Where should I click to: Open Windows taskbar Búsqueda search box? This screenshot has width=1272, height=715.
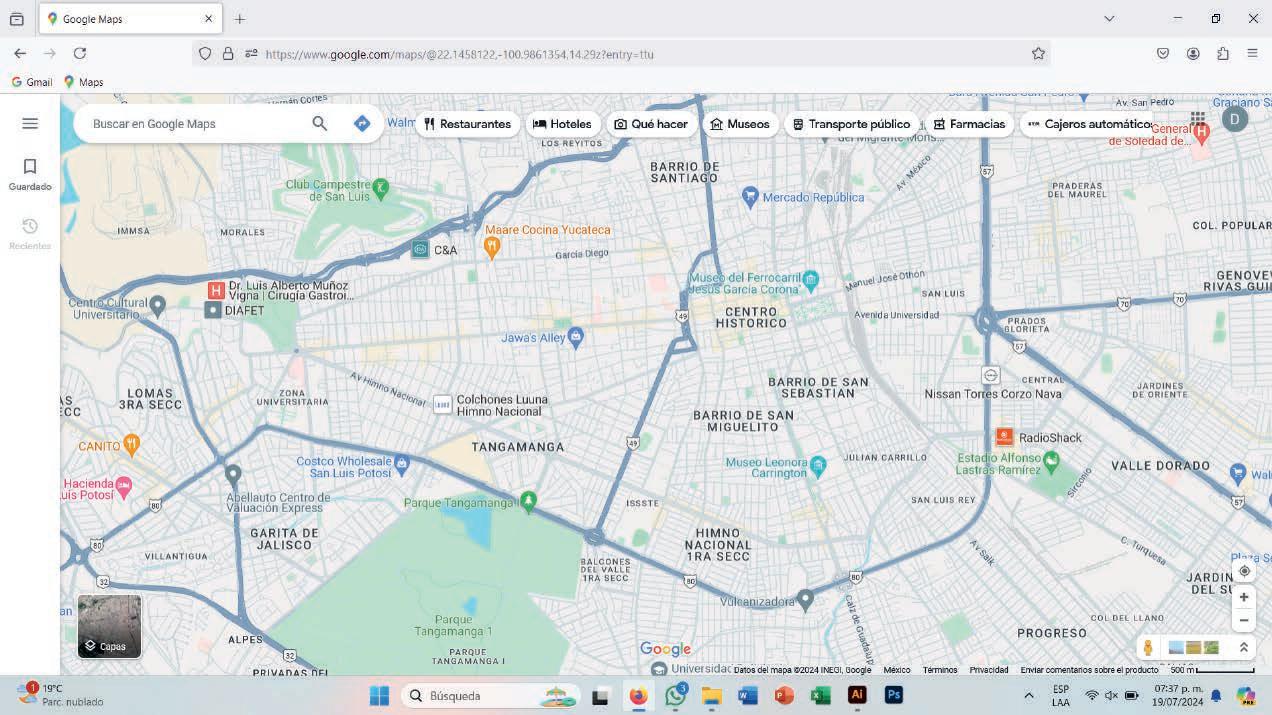point(492,696)
